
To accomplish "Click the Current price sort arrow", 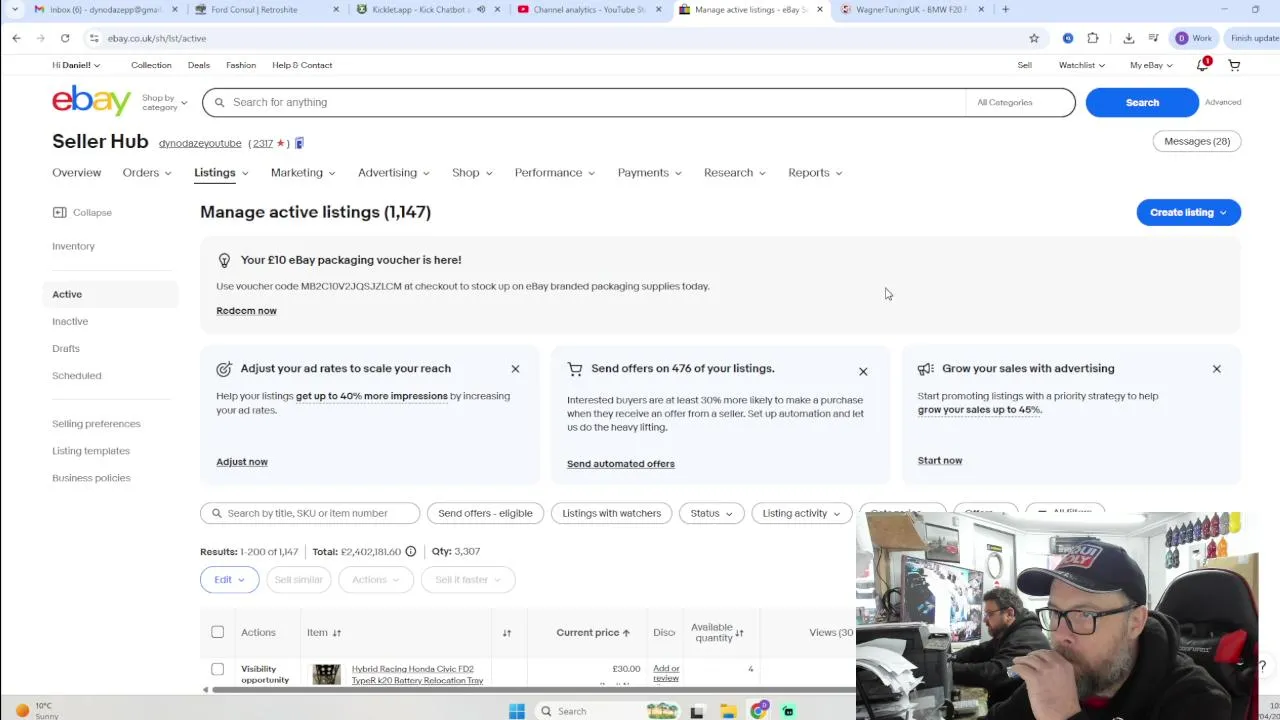I will coord(626,633).
